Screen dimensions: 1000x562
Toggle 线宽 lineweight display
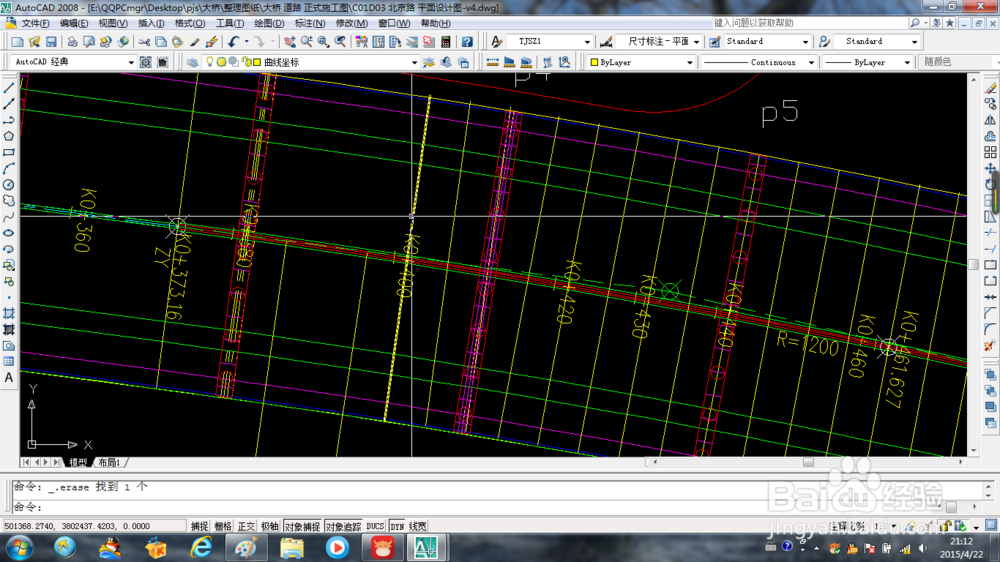418,526
